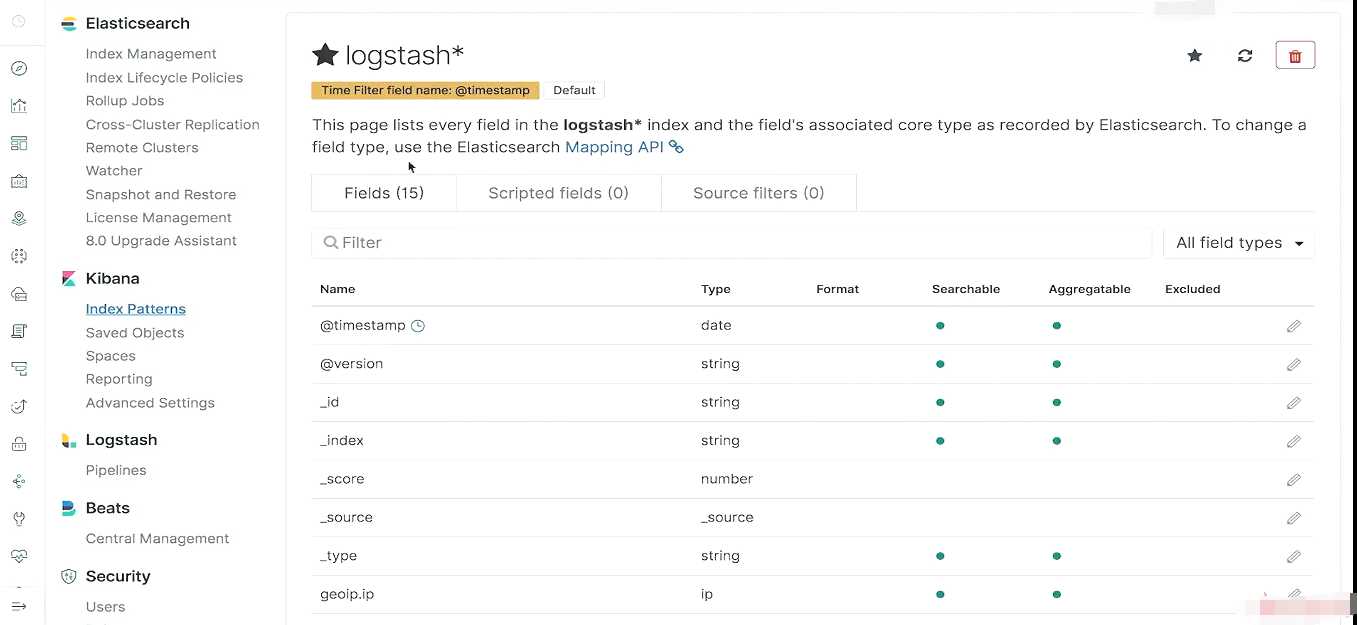
Task: Open the Logs sidebar icon
Action: pos(19,331)
